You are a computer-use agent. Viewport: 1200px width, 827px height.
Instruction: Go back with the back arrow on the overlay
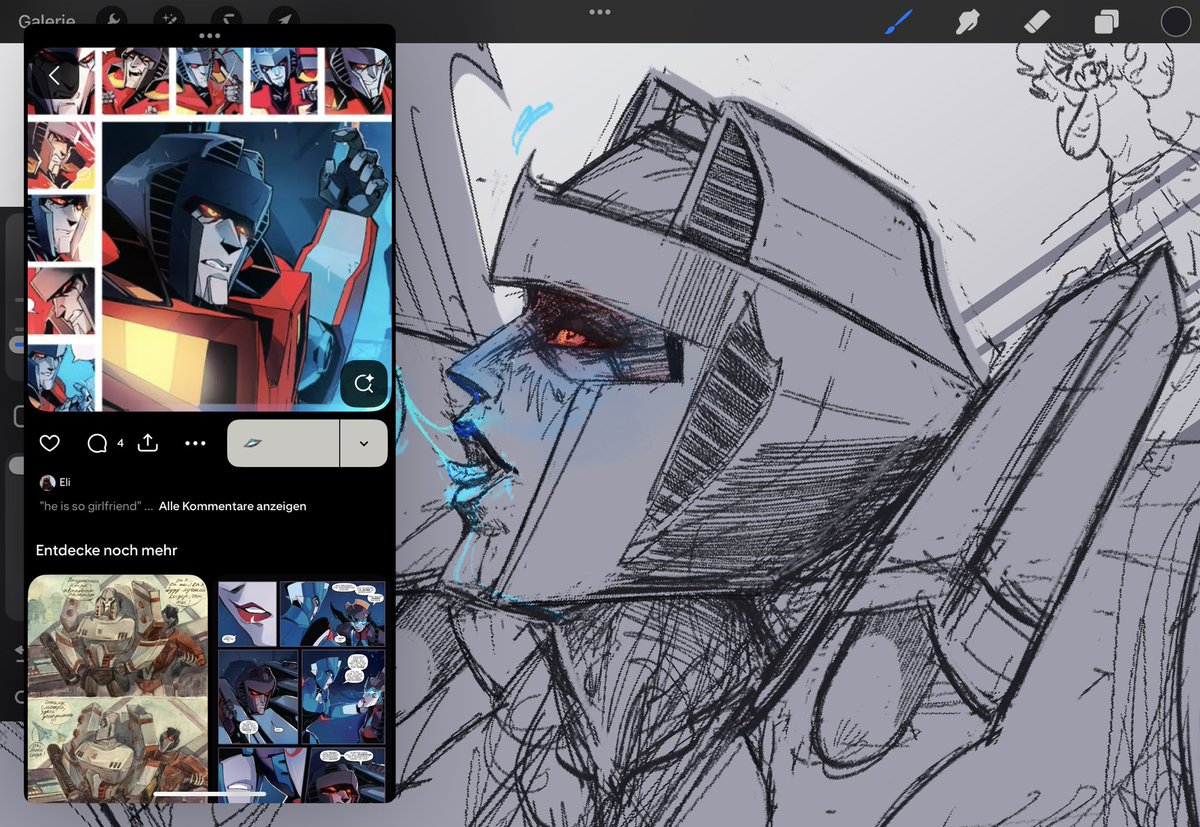[56, 74]
